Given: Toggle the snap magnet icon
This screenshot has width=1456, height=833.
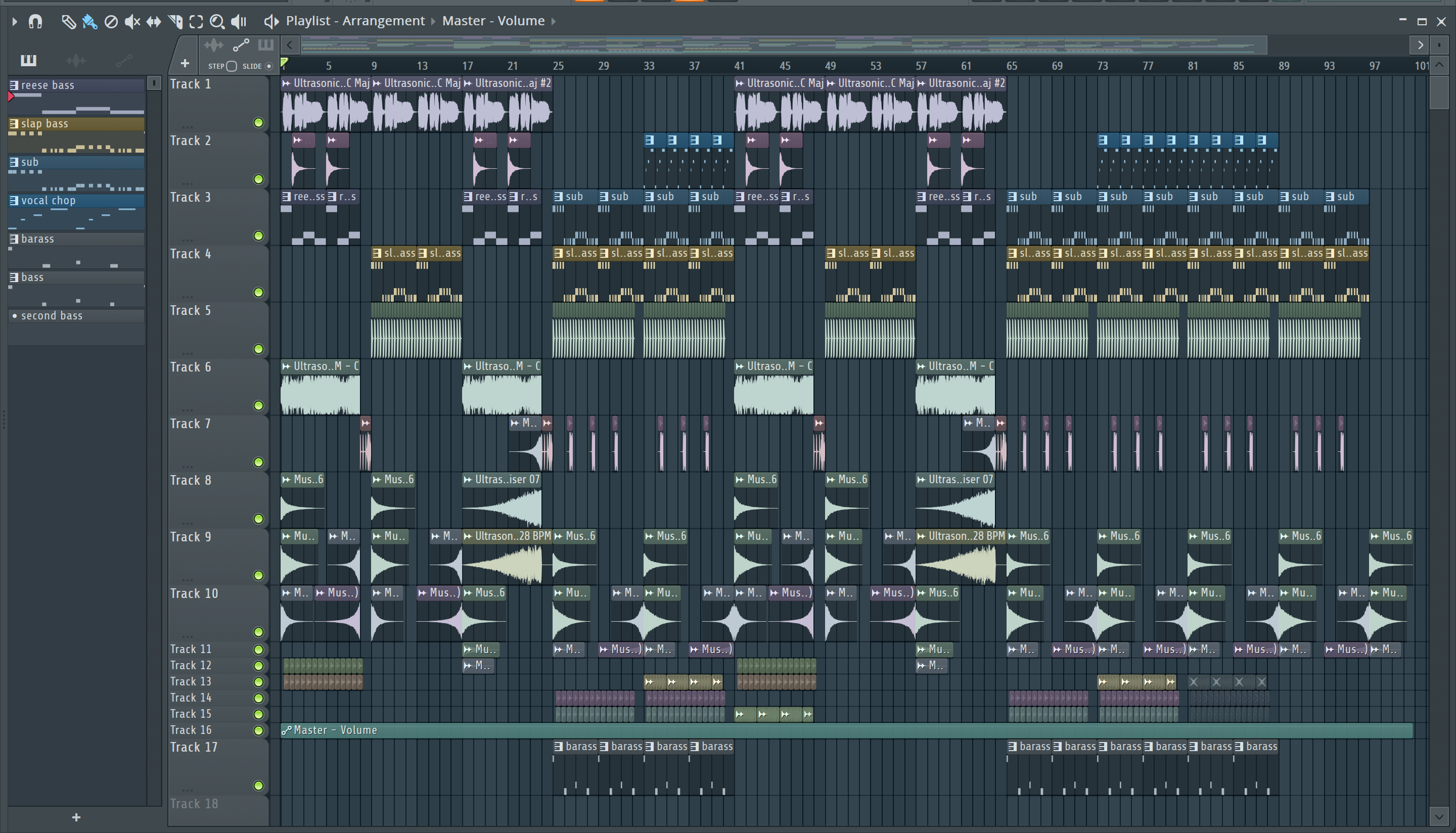Looking at the screenshot, I should (x=35, y=22).
